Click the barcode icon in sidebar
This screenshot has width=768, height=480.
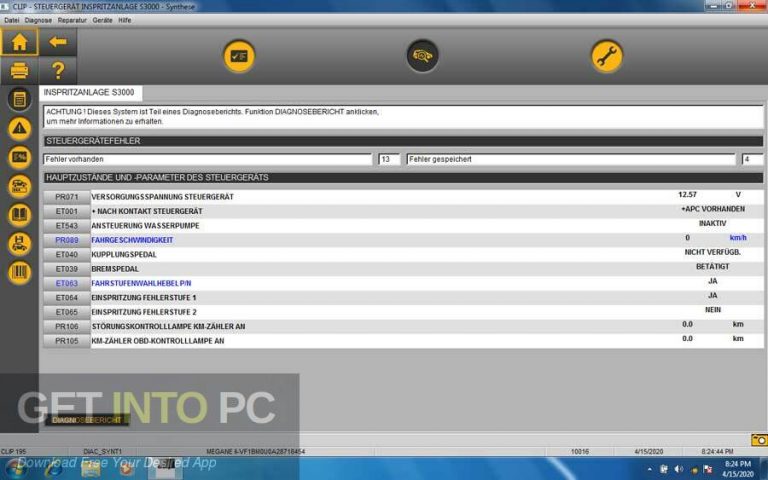click(x=19, y=272)
